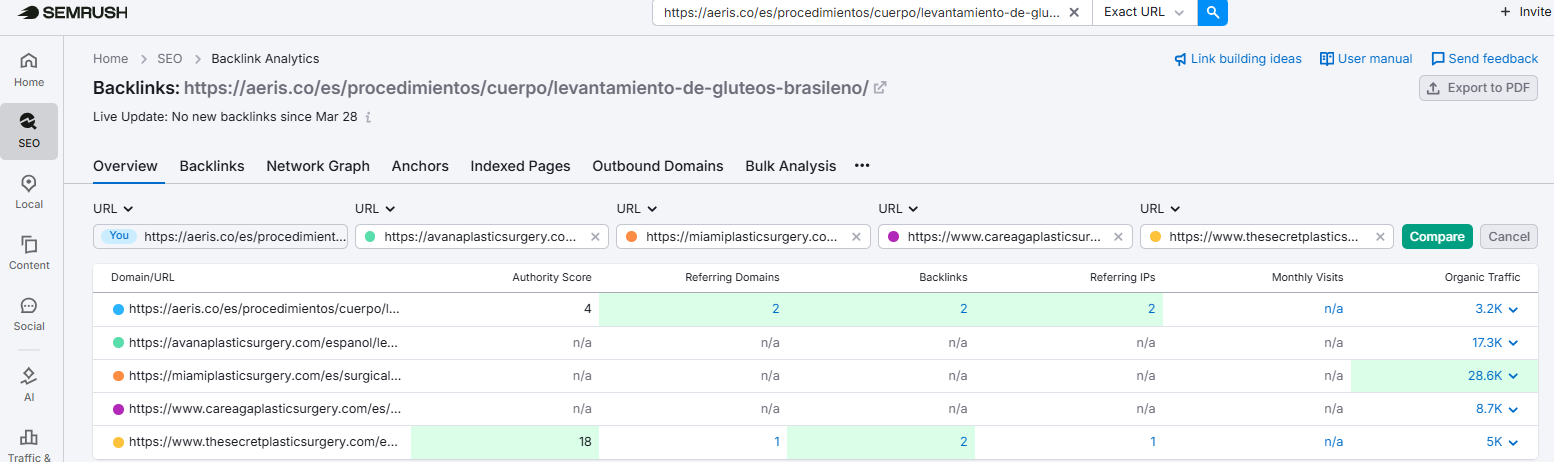Click the miamiplasticsurgery.com table row URL

[x=265, y=376]
